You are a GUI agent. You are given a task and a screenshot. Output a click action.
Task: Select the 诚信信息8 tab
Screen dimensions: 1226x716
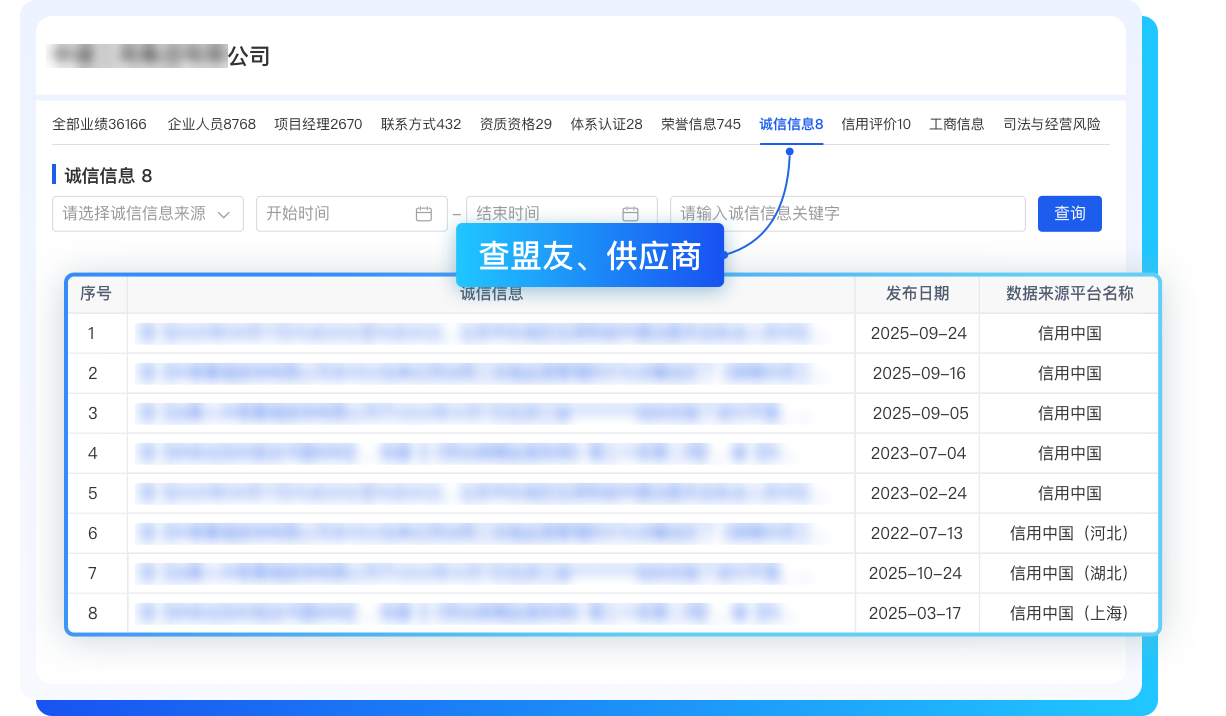(791, 125)
